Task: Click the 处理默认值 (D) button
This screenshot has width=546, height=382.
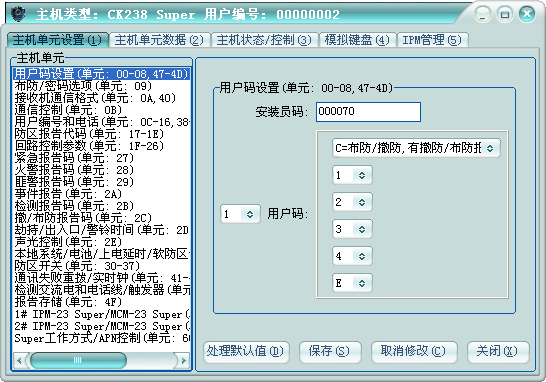Action: tap(246, 351)
